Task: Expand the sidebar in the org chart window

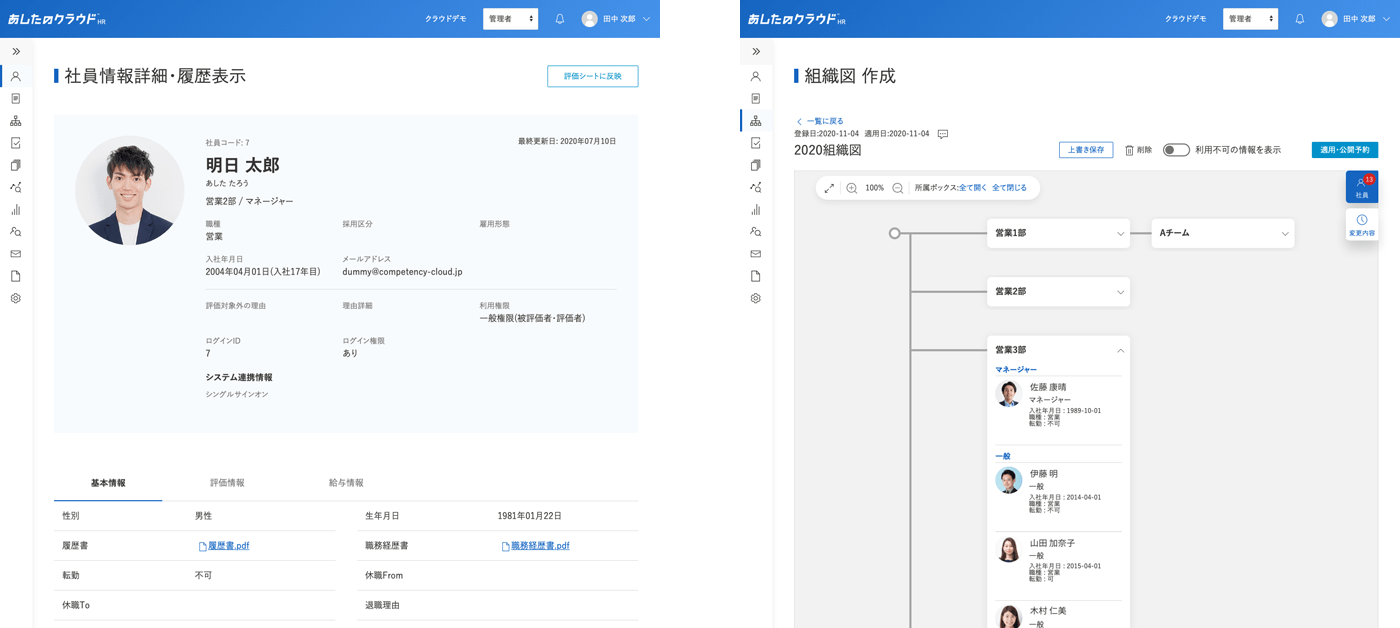Action: (x=756, y=51)
